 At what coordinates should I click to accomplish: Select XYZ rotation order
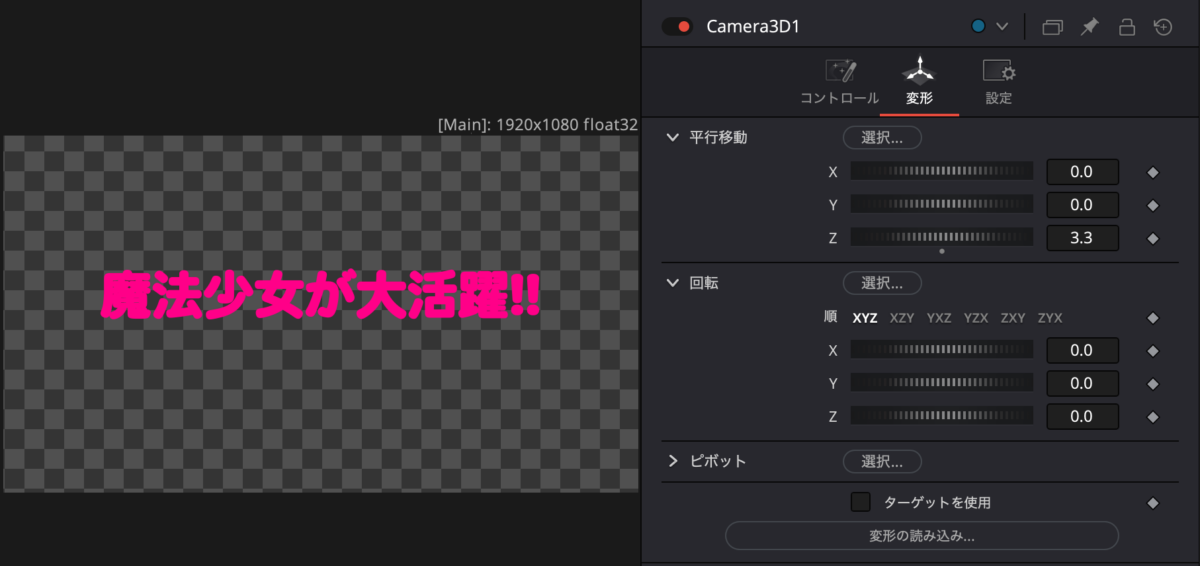pos(865,318)
